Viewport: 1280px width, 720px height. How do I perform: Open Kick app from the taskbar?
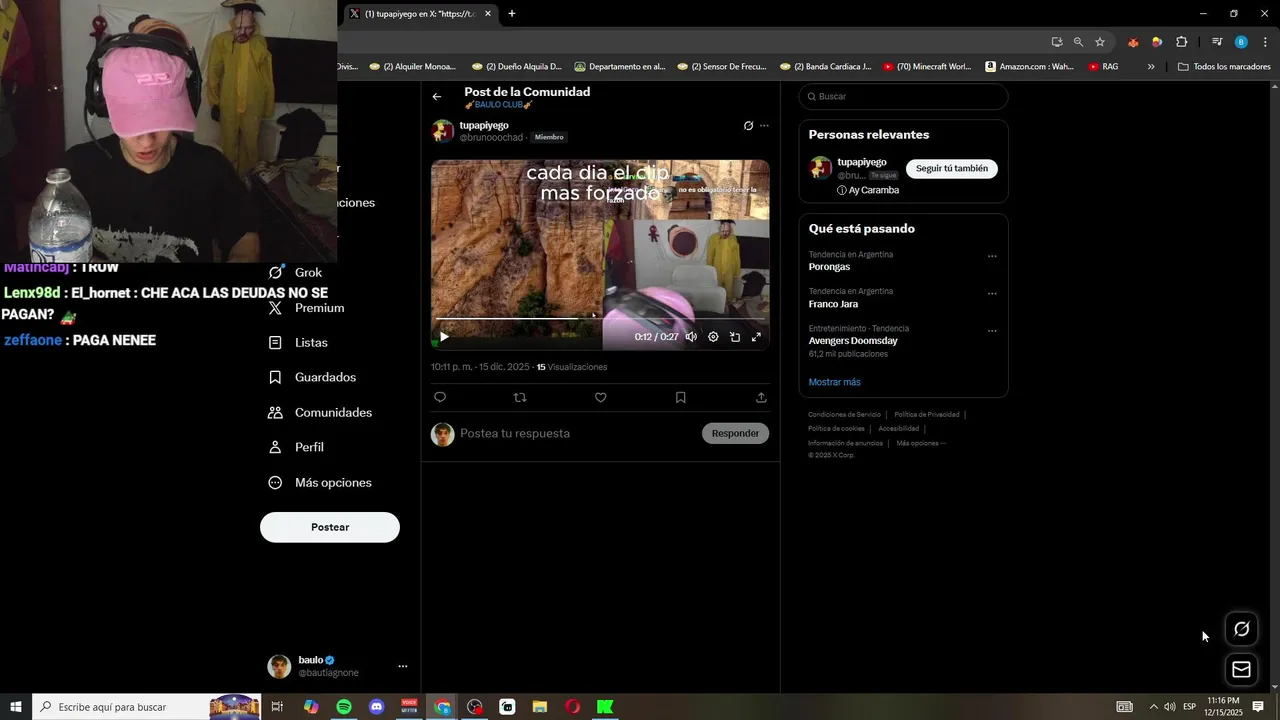(x=605, y=707)
